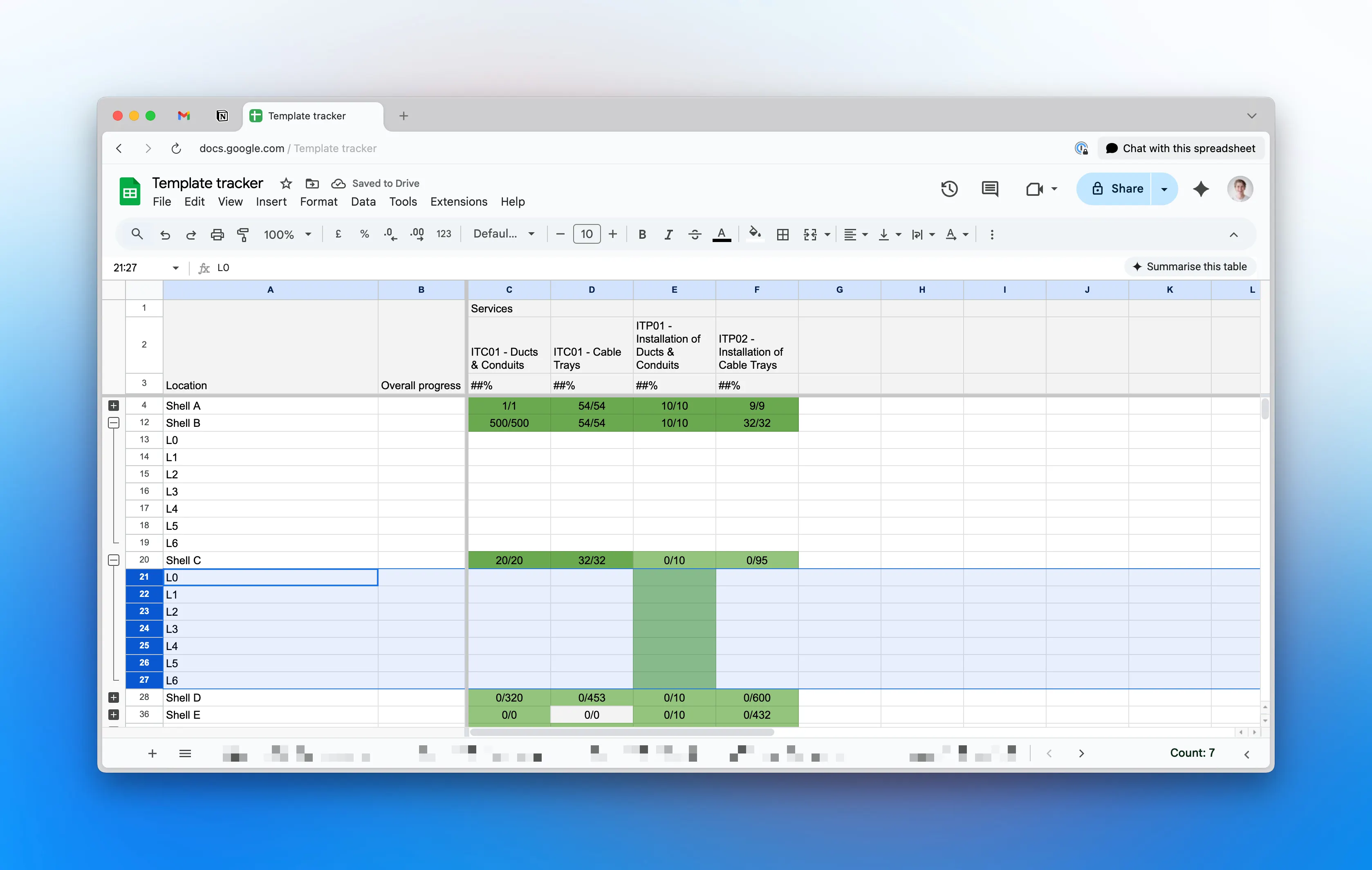1372x870 pixels.
Task: Open version history clock icon
Action: click(948, 188)
